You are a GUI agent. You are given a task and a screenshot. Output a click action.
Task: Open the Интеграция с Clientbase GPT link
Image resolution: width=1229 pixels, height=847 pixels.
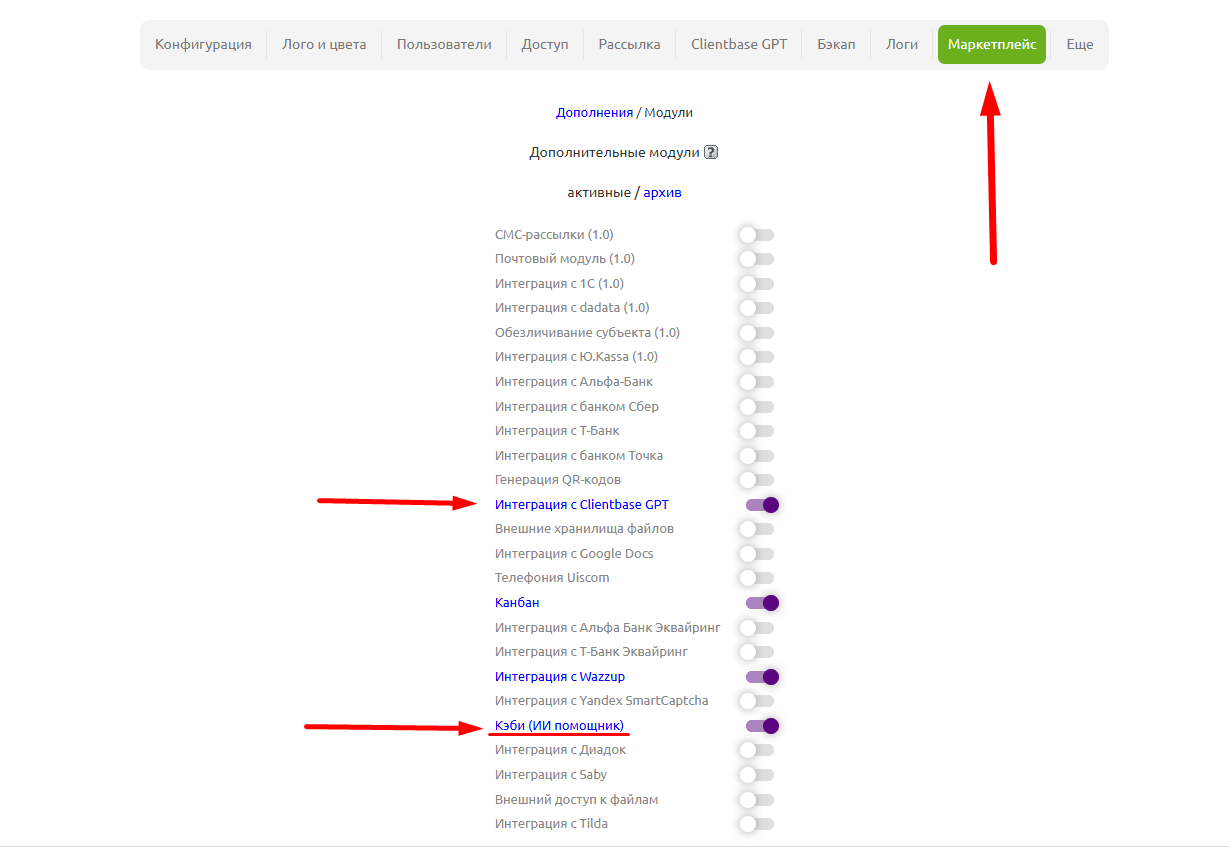pos(582,505)
